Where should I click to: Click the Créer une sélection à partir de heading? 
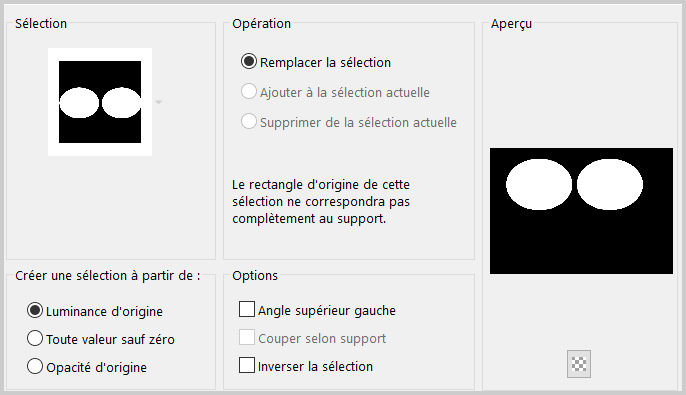pyautogui.click(x=108, y=276)
